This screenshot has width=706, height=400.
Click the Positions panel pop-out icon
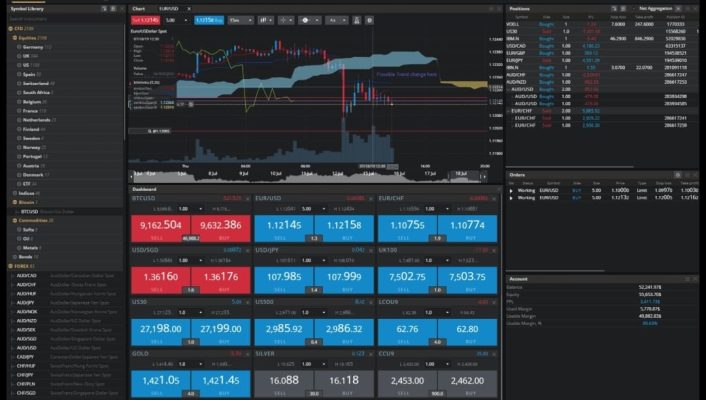pos(614,9)
